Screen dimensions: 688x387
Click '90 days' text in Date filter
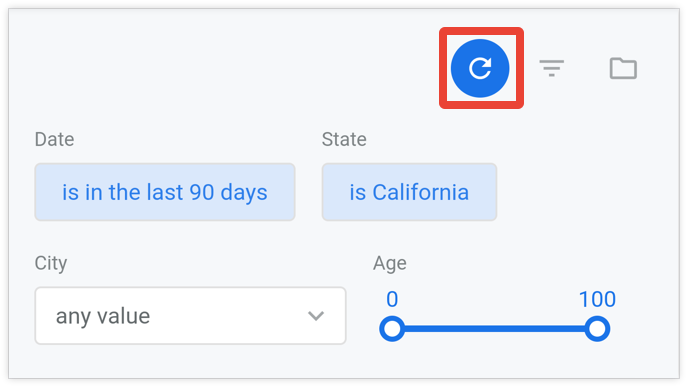click(228, 193)
